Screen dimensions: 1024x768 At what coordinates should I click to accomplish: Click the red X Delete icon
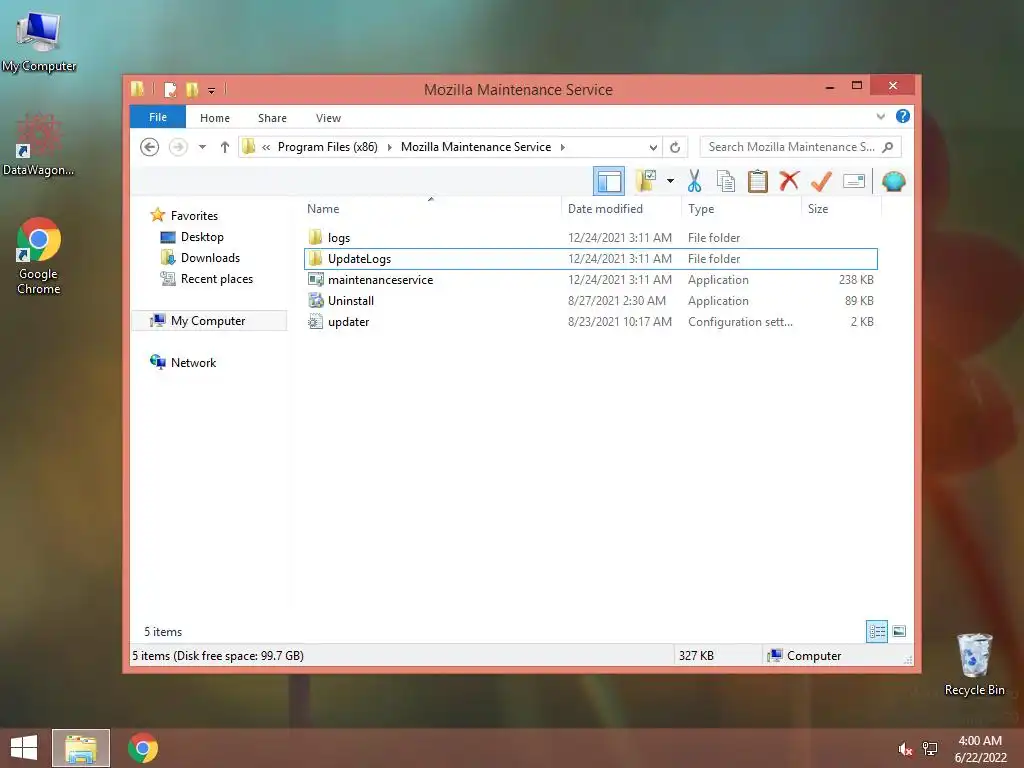[x=789, y=180]
